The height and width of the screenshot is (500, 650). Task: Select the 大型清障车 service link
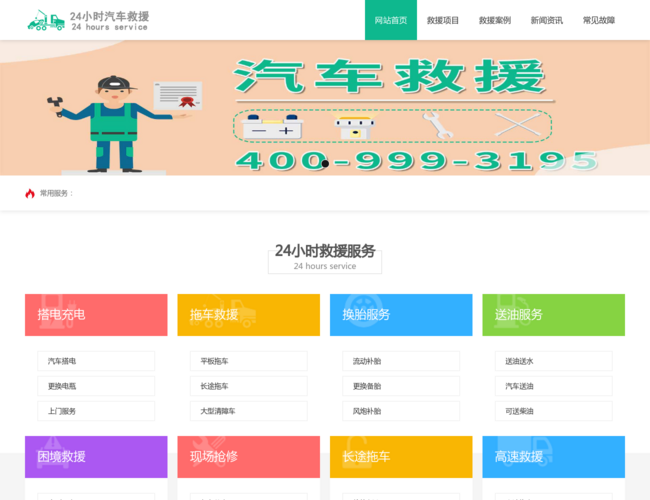[249, 411]
